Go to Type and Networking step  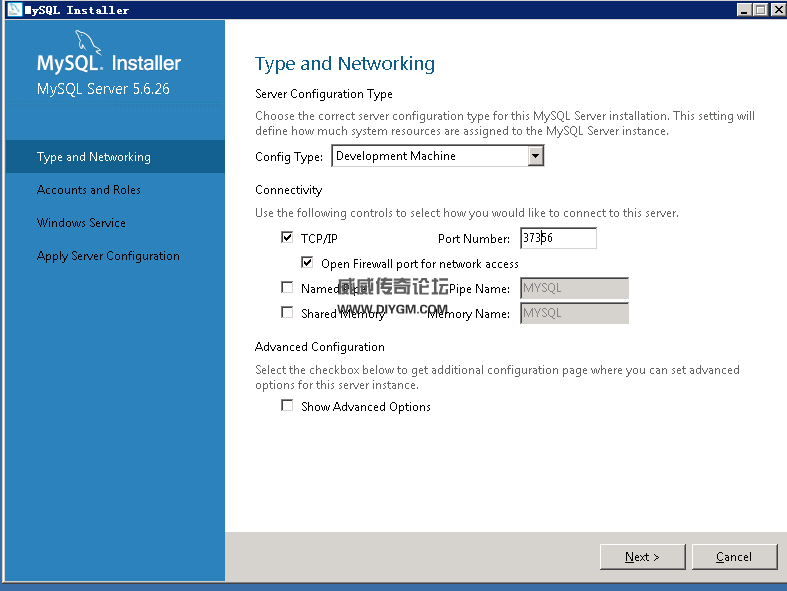[115, 157]
